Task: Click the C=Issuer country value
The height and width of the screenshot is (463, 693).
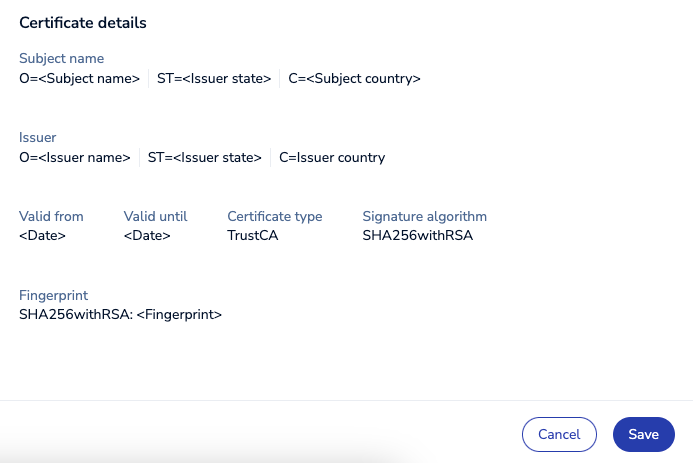Action: (x=332, y=157)
